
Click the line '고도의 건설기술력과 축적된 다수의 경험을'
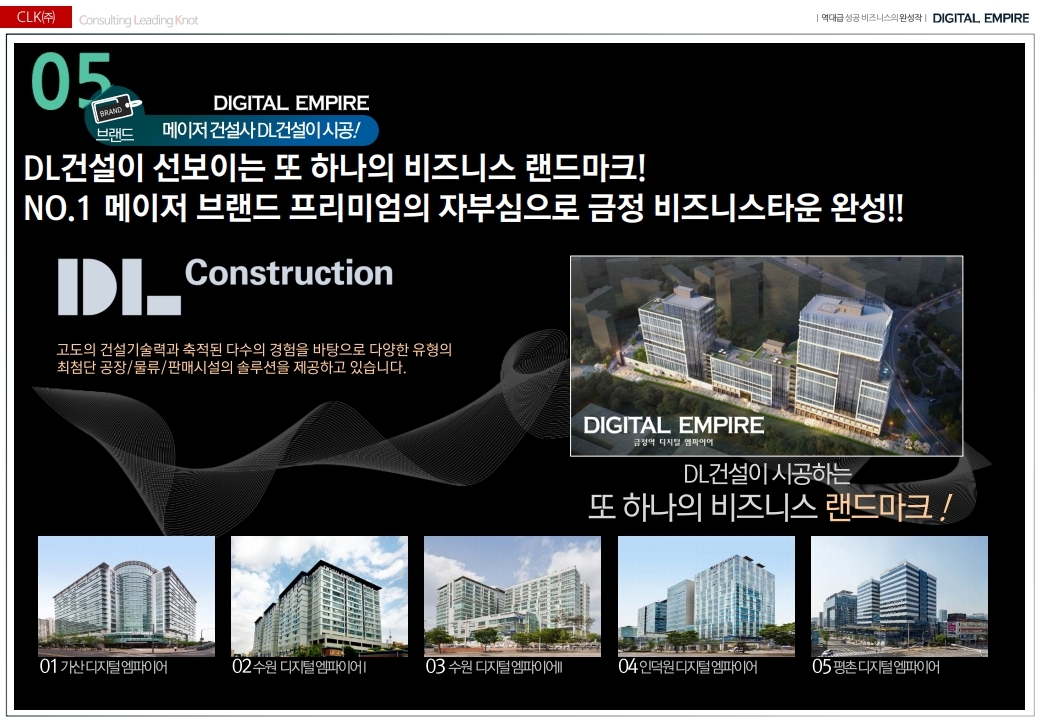(x=254, y=349)
